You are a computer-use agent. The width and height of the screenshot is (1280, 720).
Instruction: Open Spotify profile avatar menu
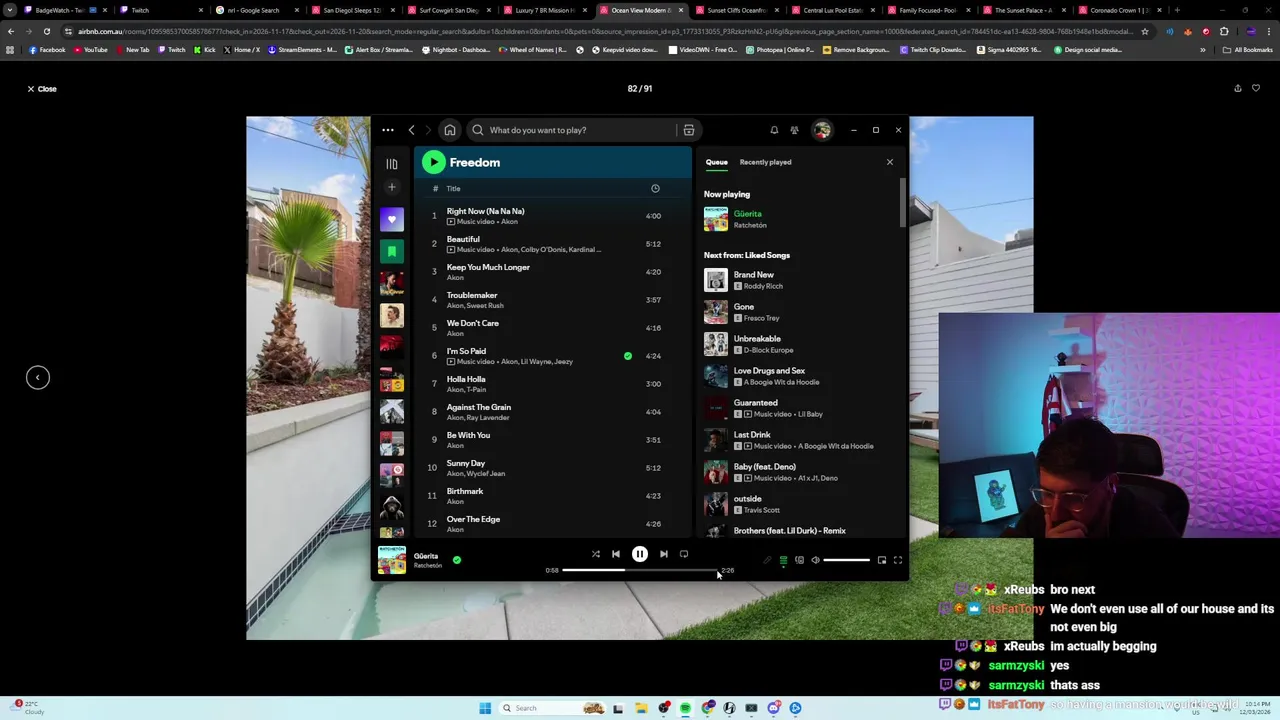[822, 130]
